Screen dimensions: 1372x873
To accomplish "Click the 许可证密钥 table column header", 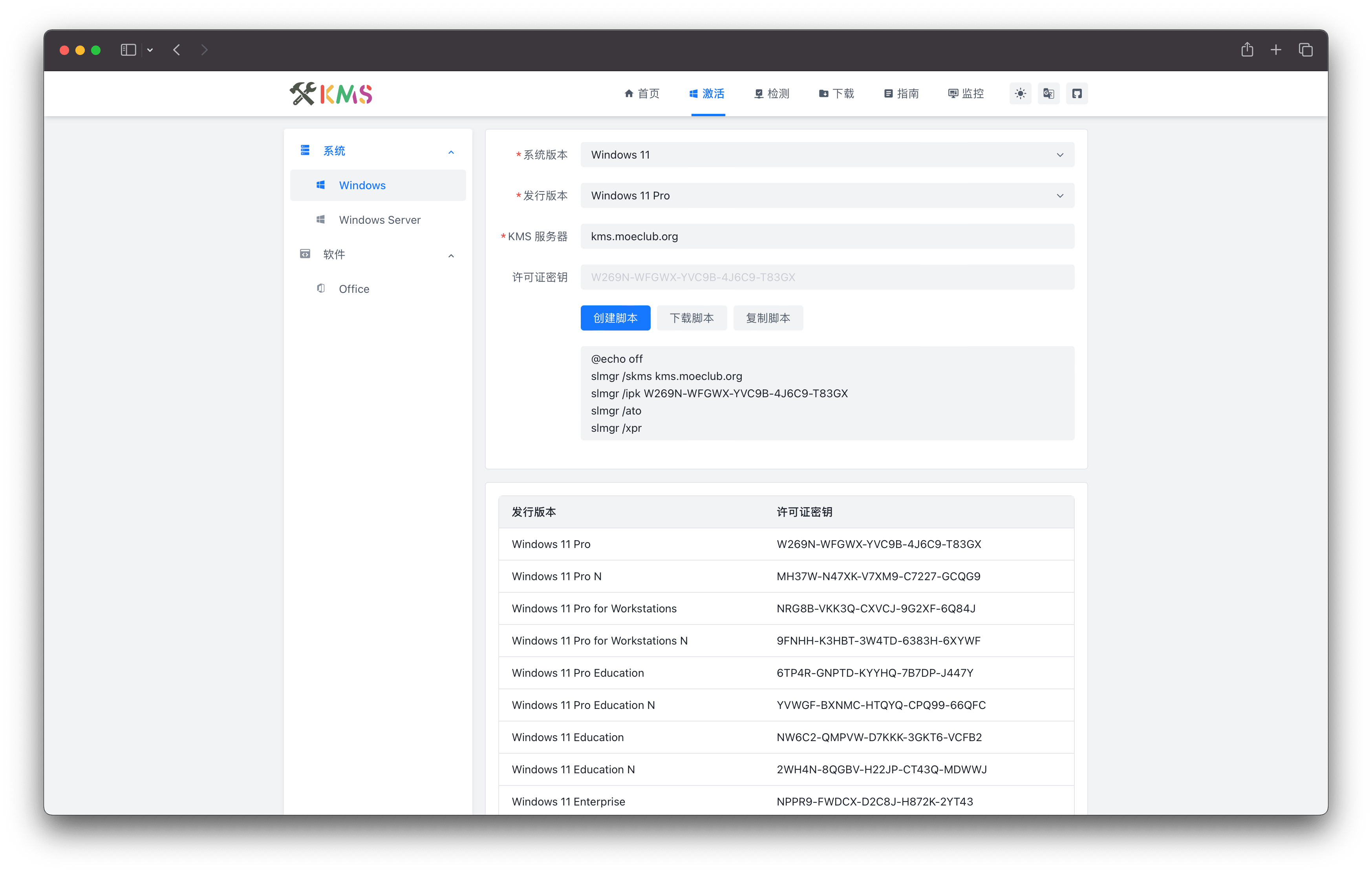I will pos(805,512).
